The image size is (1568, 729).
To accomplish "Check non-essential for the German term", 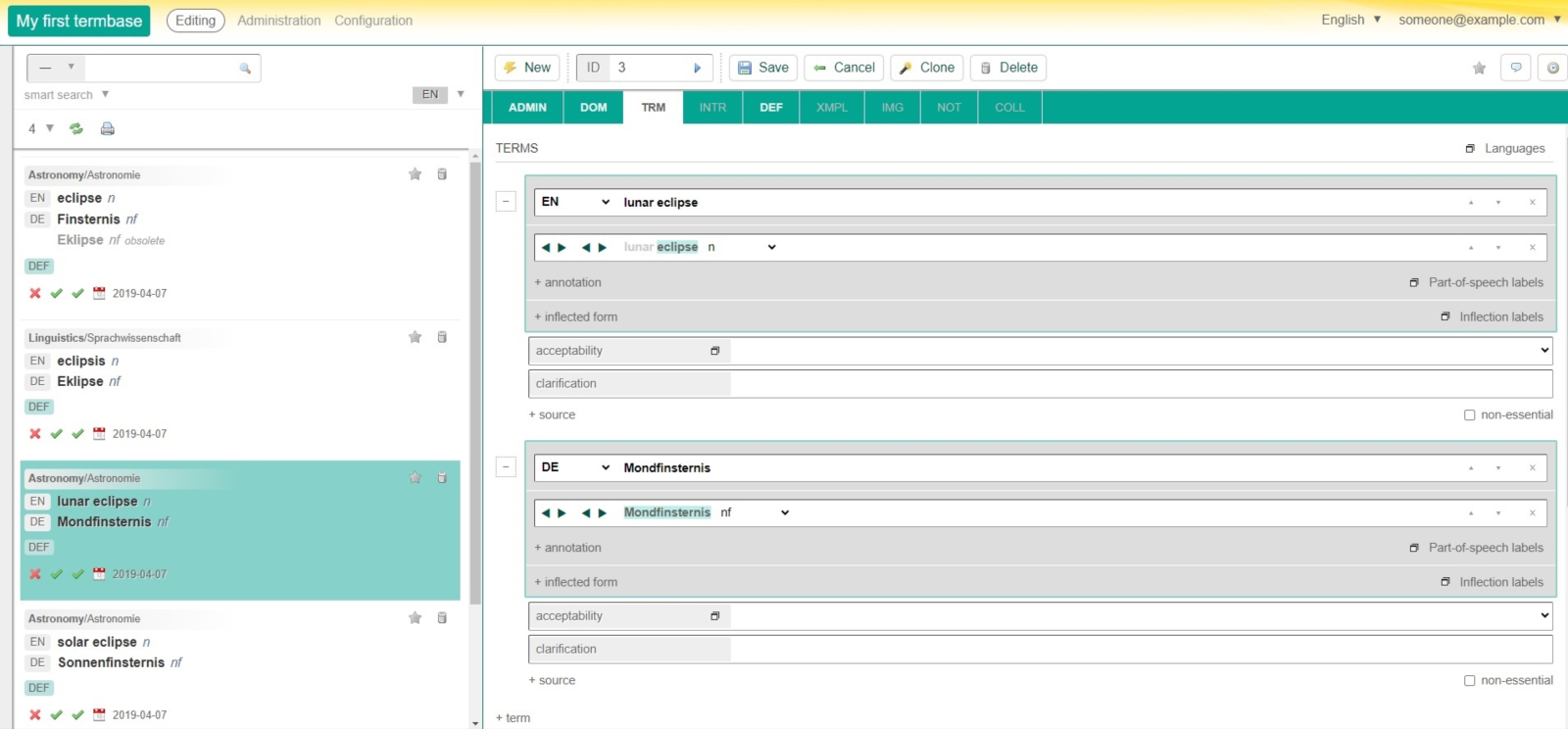I will 1469,680.
